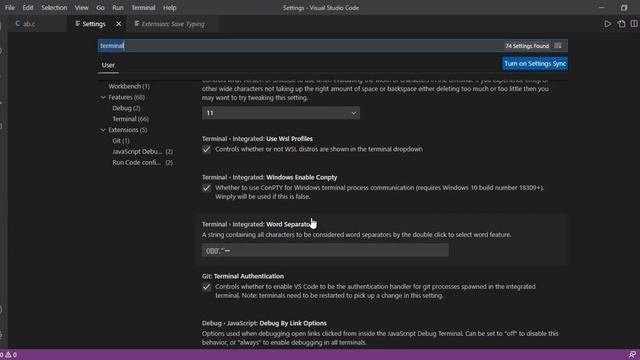Click the 74 Settings Found label

coord(527,46)
